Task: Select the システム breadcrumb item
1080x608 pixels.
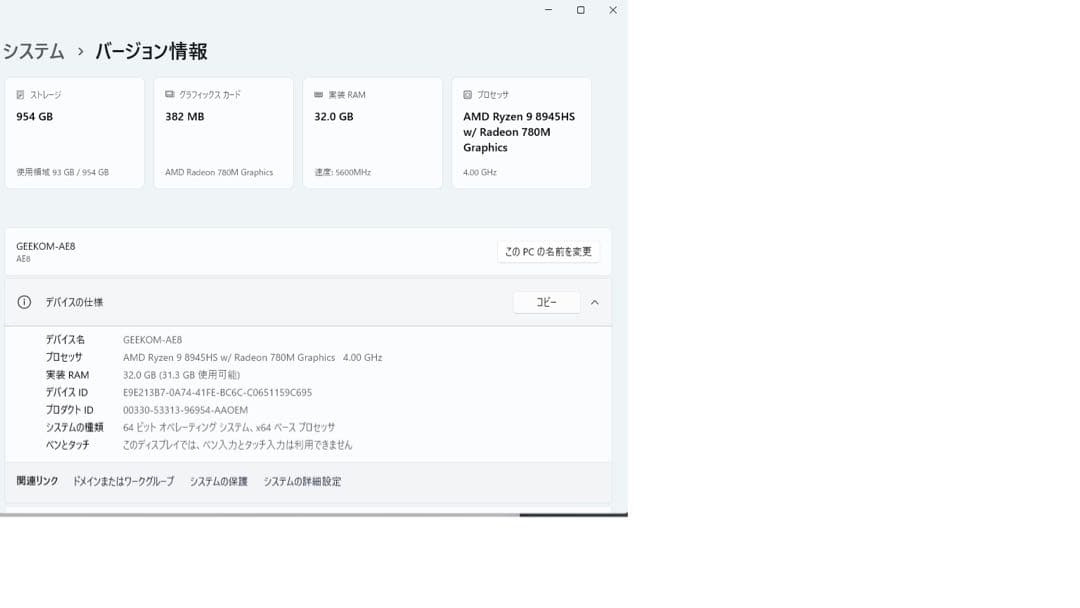Action: [32, 50]
